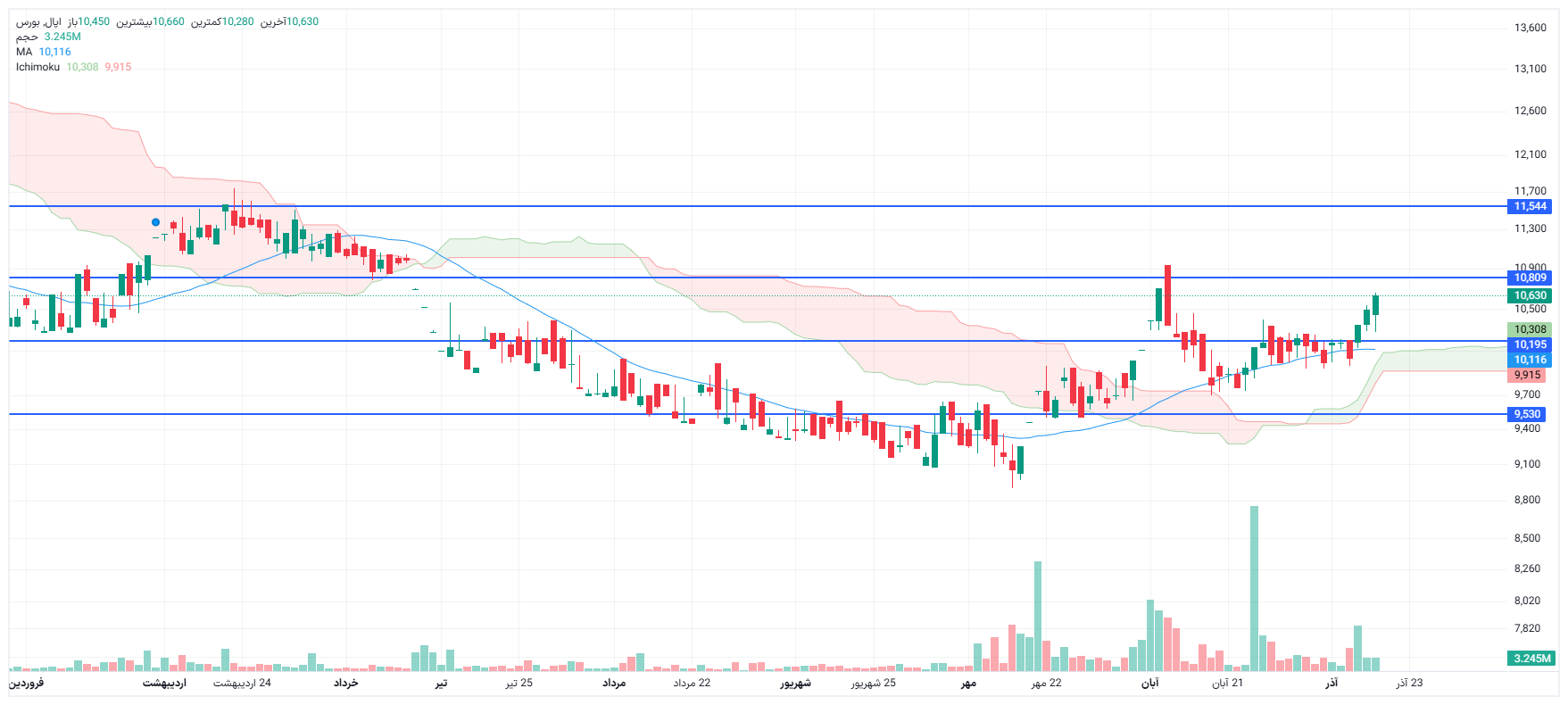Click the 22 مهر date label
Image resolution: width=1568 pixels, height=705 pixels.
[x=1046, y=683]
